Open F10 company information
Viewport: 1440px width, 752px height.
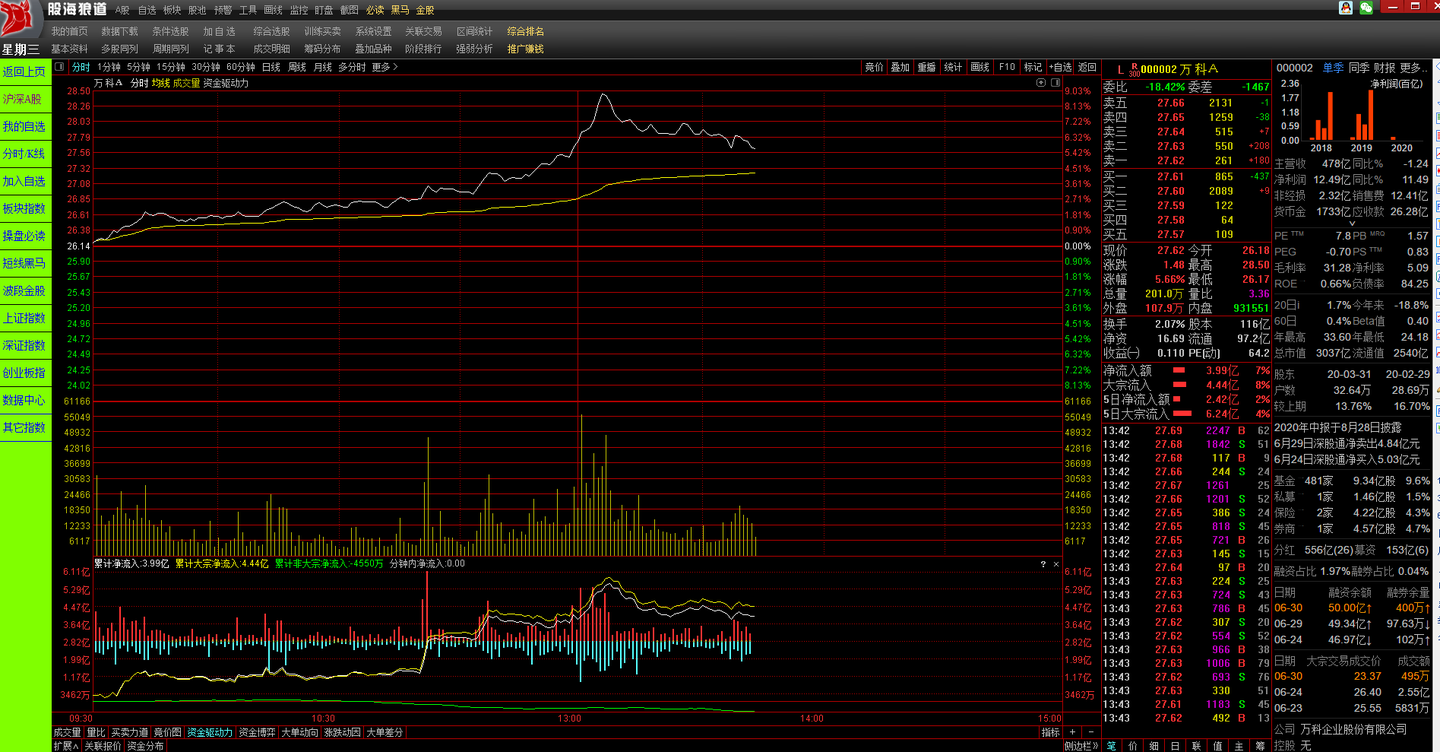pyautogui.click(x=1007, y=67)
